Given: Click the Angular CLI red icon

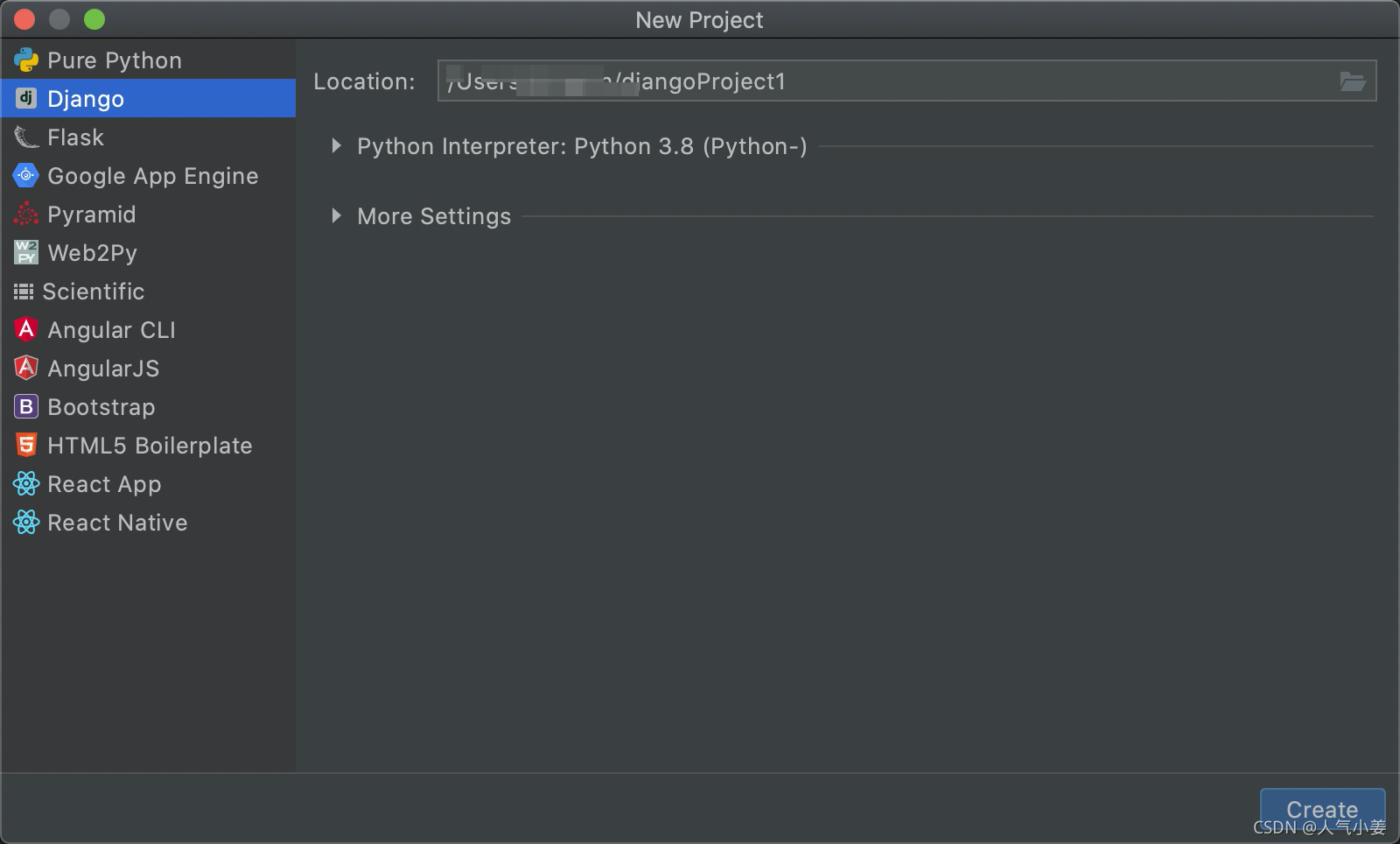Looking at the screenshot, I should (26, 329).
